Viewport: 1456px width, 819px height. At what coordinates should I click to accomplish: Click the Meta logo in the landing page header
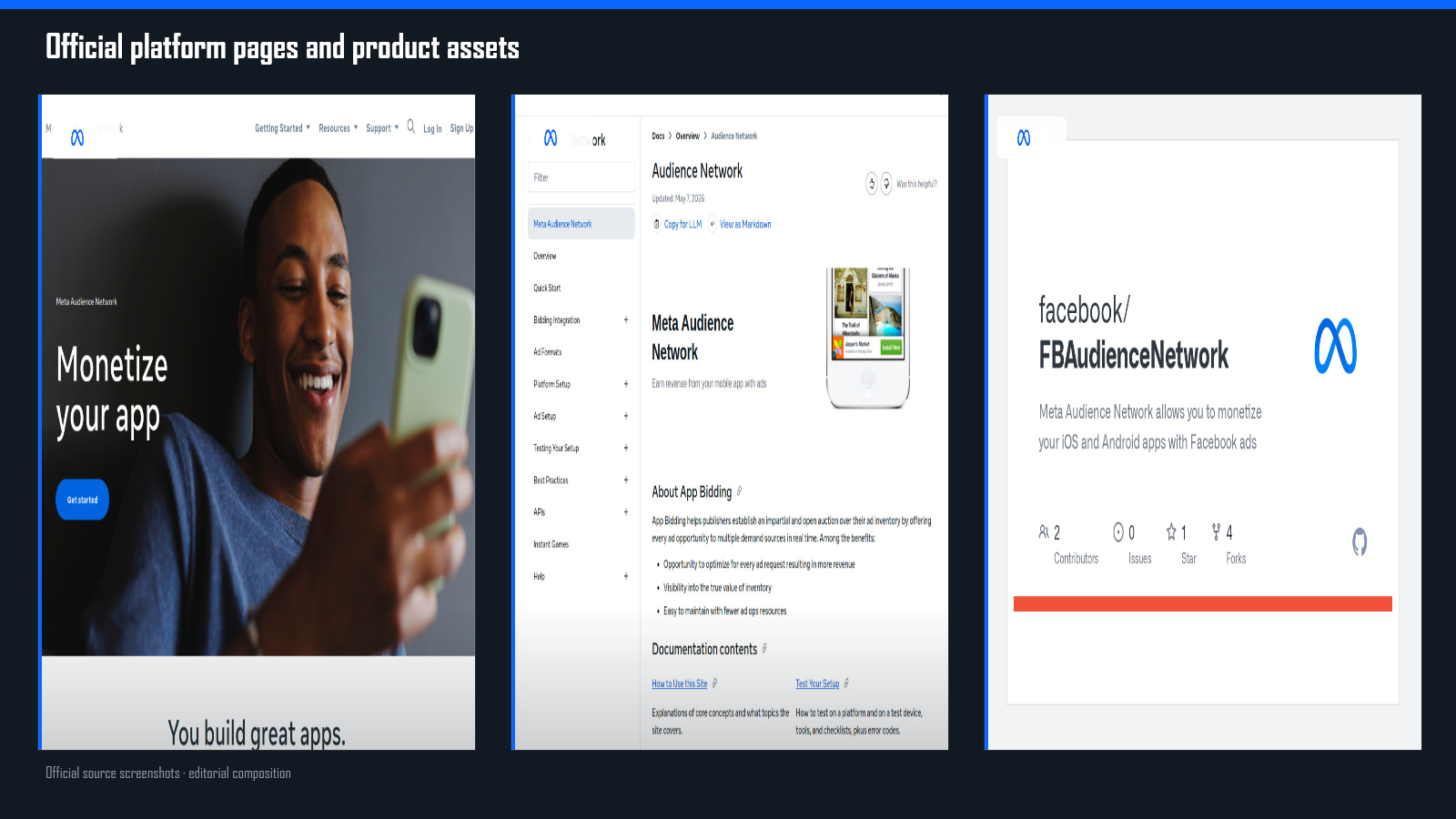pos(77,137)
